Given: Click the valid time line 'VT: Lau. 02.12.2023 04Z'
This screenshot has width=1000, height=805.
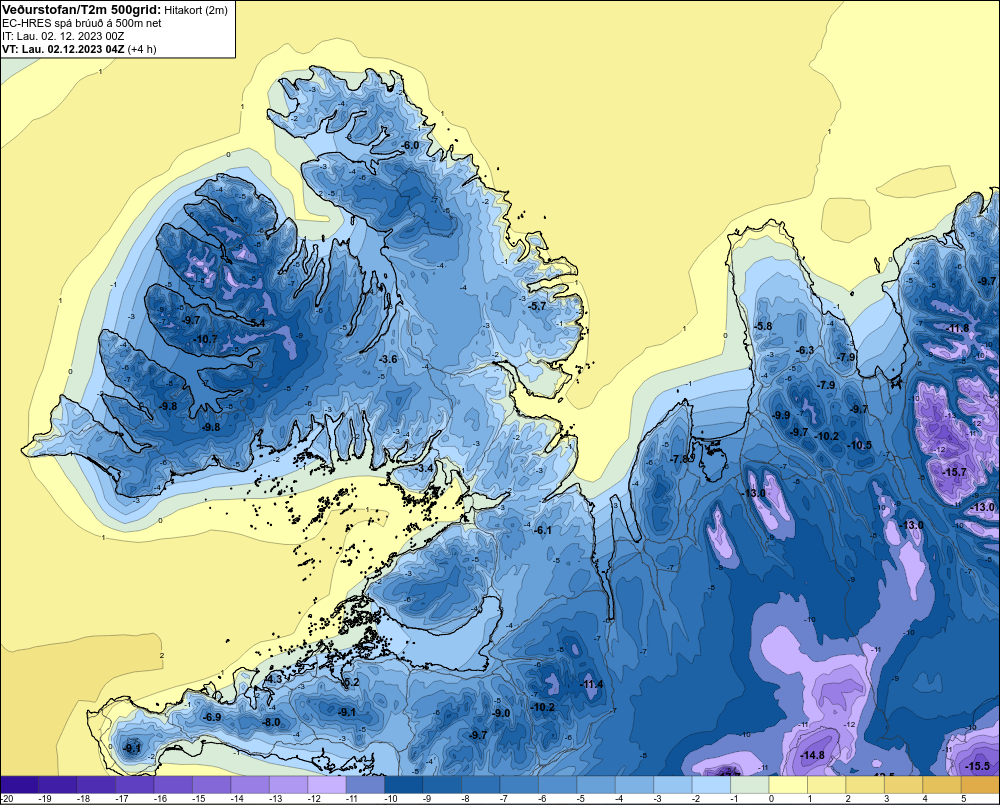Looking at the screenshot, I should pyautogui.click(x=63, y=49).
